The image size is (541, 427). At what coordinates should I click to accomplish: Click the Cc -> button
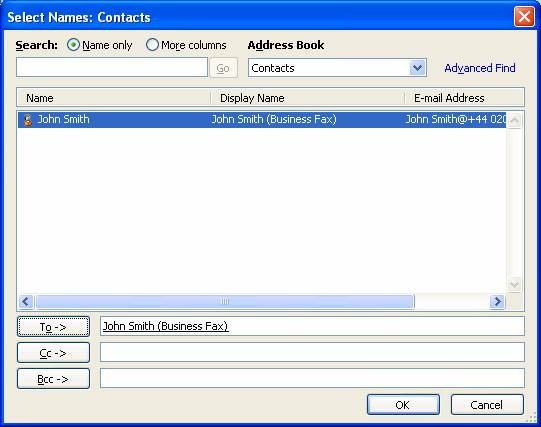click(53, 353)
